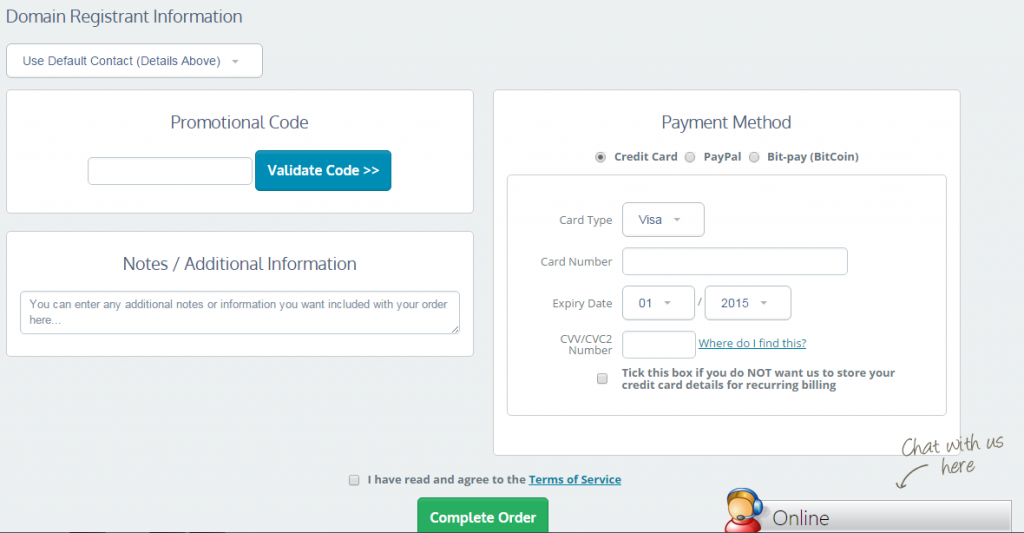Viewport: 1024px width, 533px height.
Task: Open the Terms of Service link
Action: click(575, 480)
